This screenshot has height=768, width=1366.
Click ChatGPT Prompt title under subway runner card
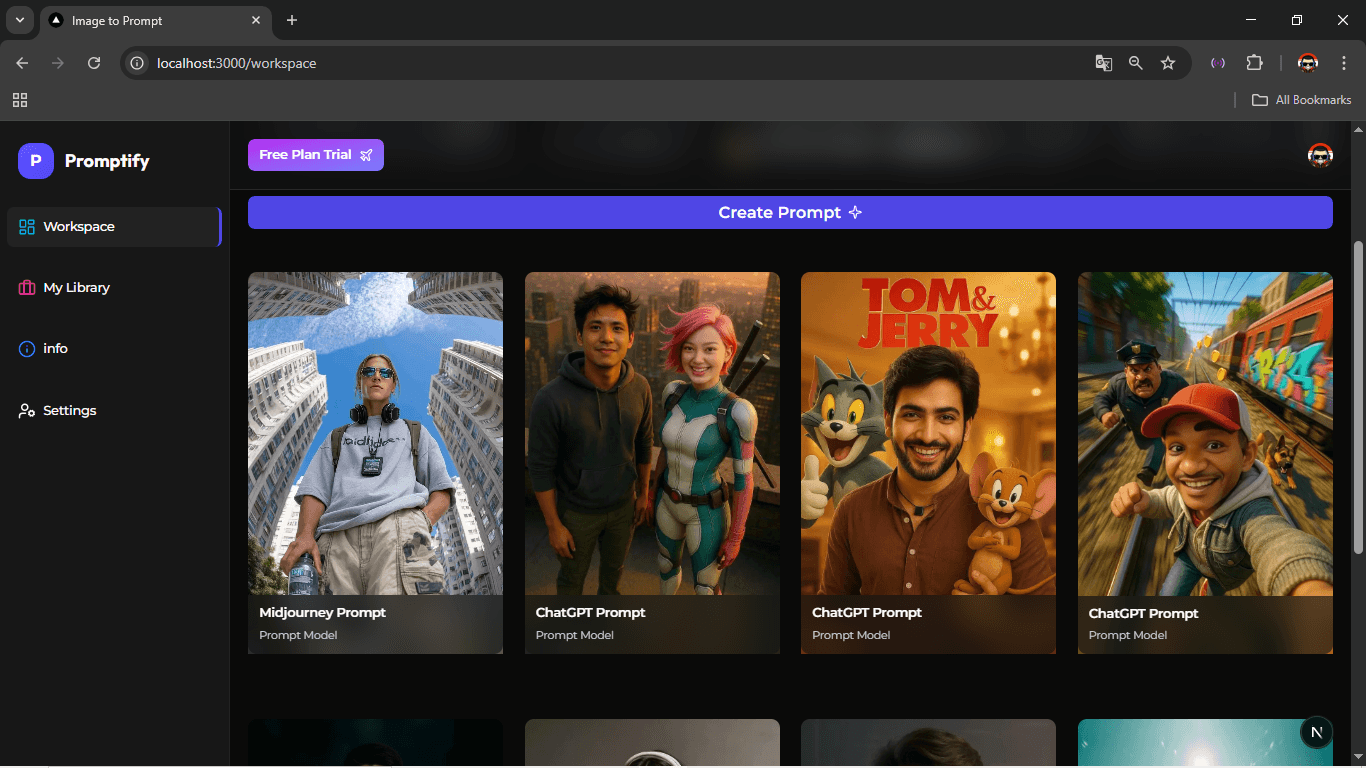1143,613
